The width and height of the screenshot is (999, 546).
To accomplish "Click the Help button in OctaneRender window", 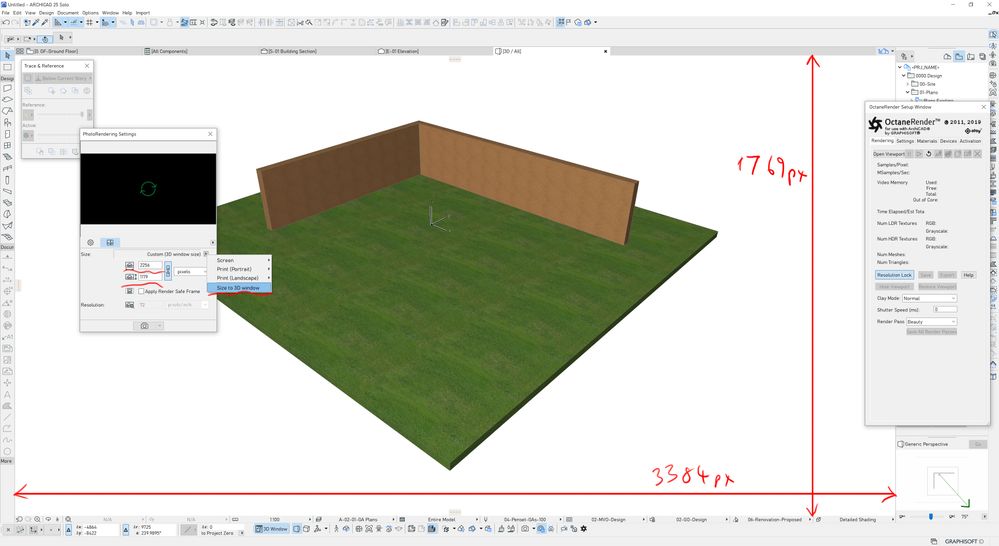I will click(x=968, y=275).
